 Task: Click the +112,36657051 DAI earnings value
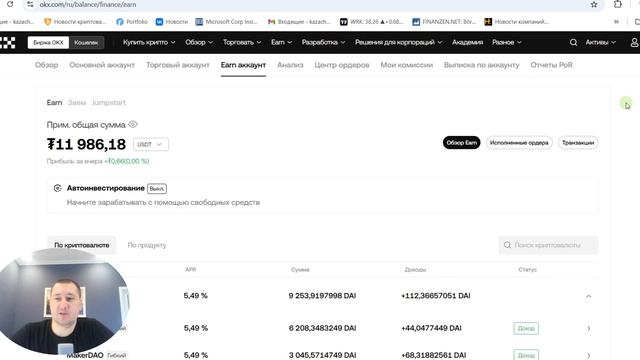(436, 296)
